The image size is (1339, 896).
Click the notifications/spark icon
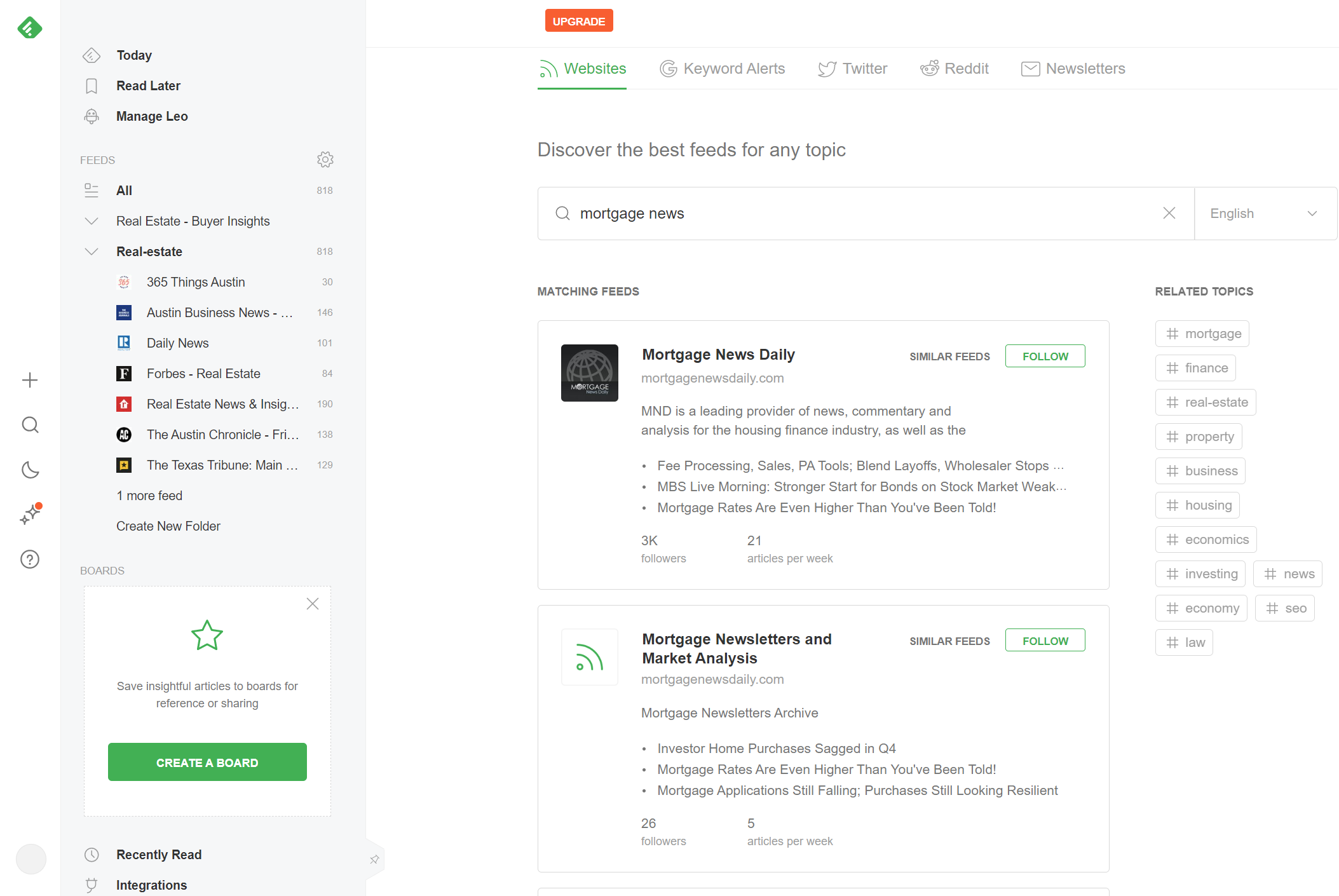tap(30, 513)
